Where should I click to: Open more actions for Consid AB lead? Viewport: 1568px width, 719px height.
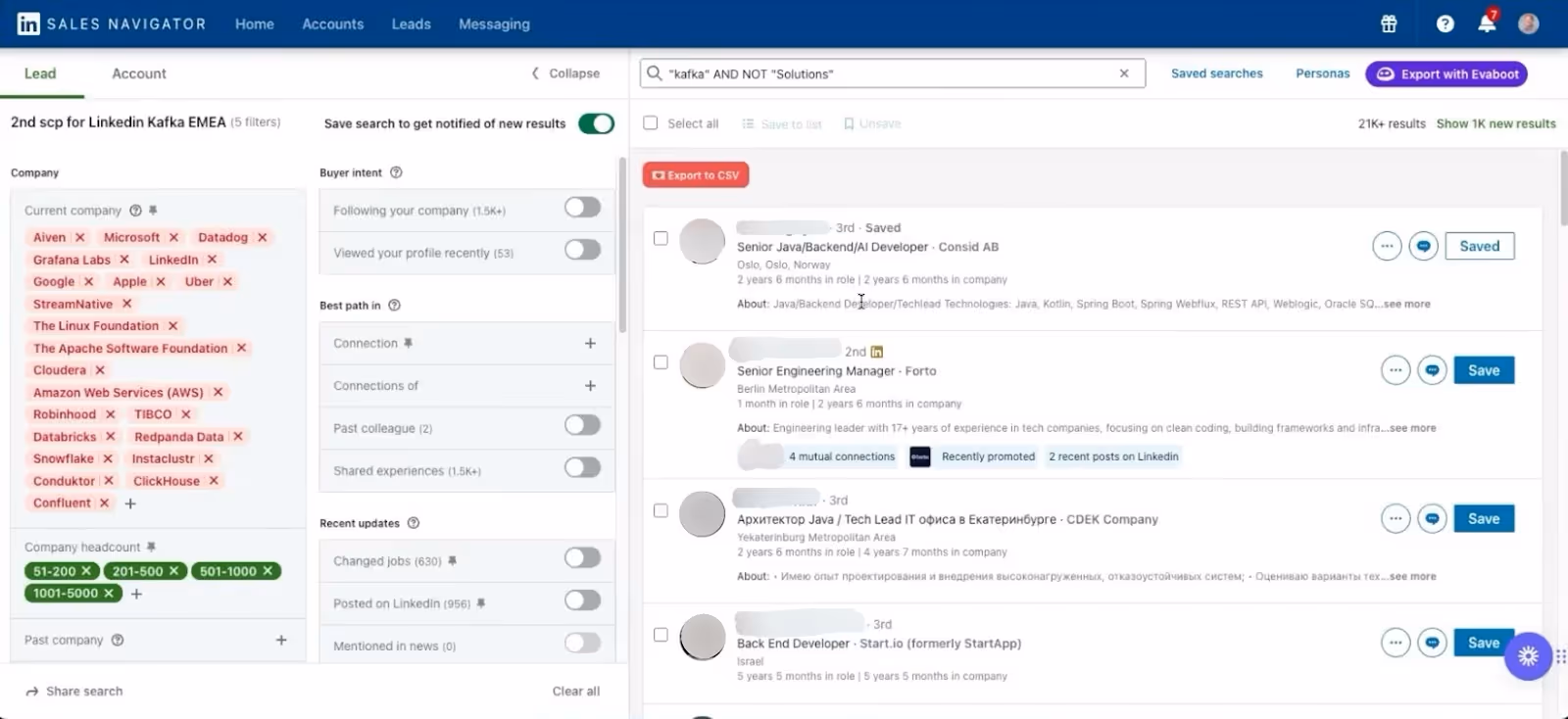point(1387,246)
